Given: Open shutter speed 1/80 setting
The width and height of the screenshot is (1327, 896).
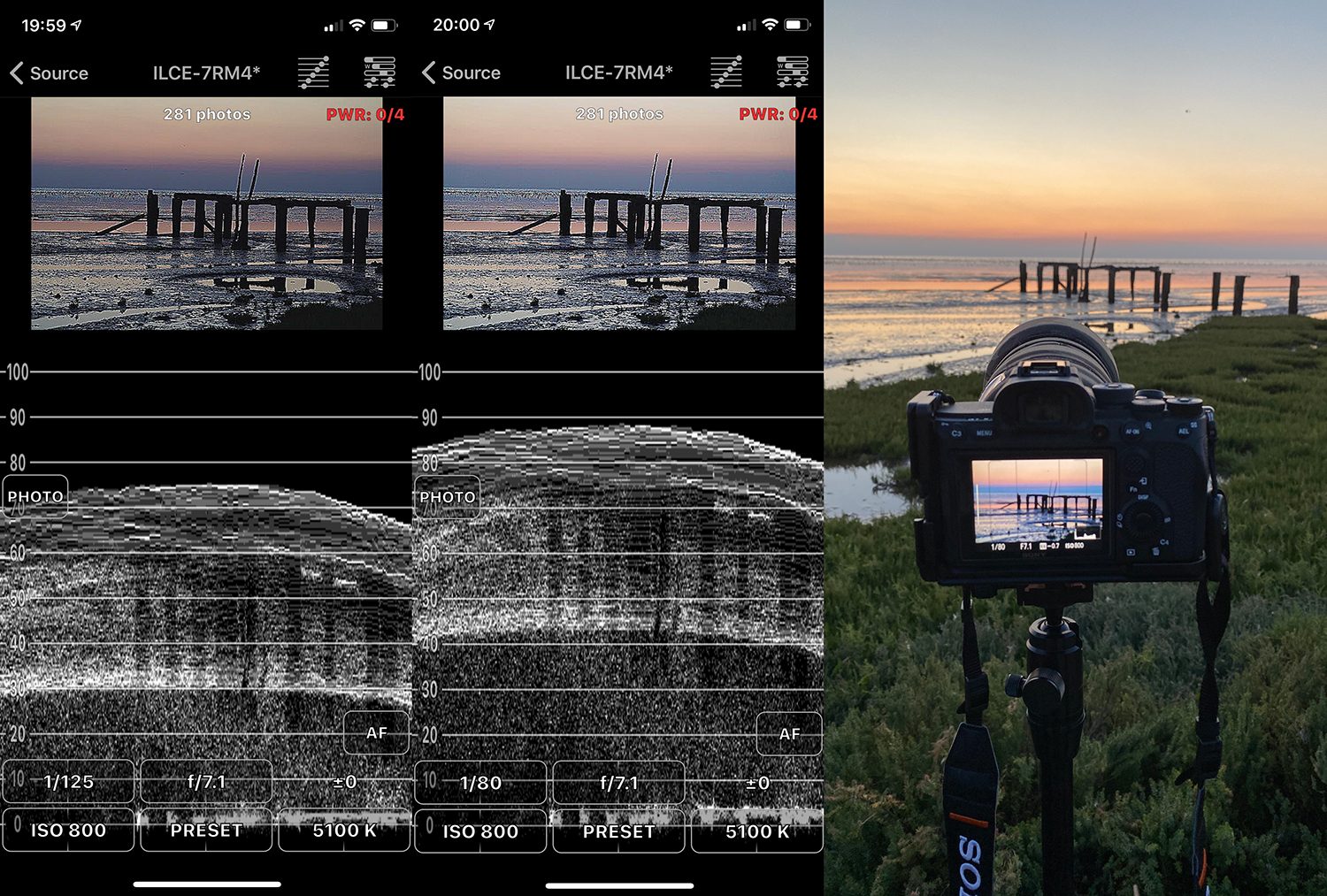Looking at the screenshot, I should (480, 782).
